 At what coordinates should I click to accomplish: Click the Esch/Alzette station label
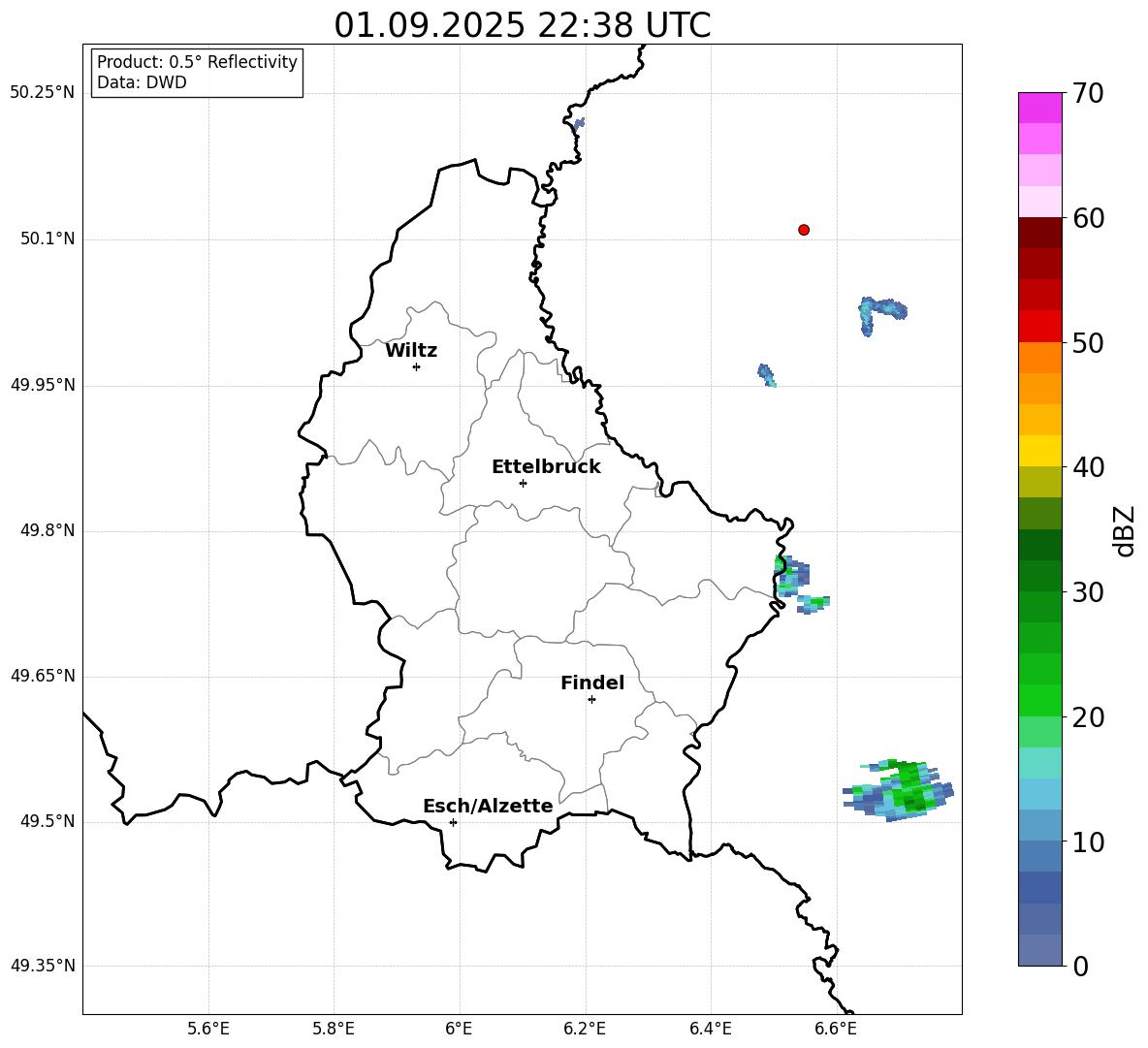[488, 806]
